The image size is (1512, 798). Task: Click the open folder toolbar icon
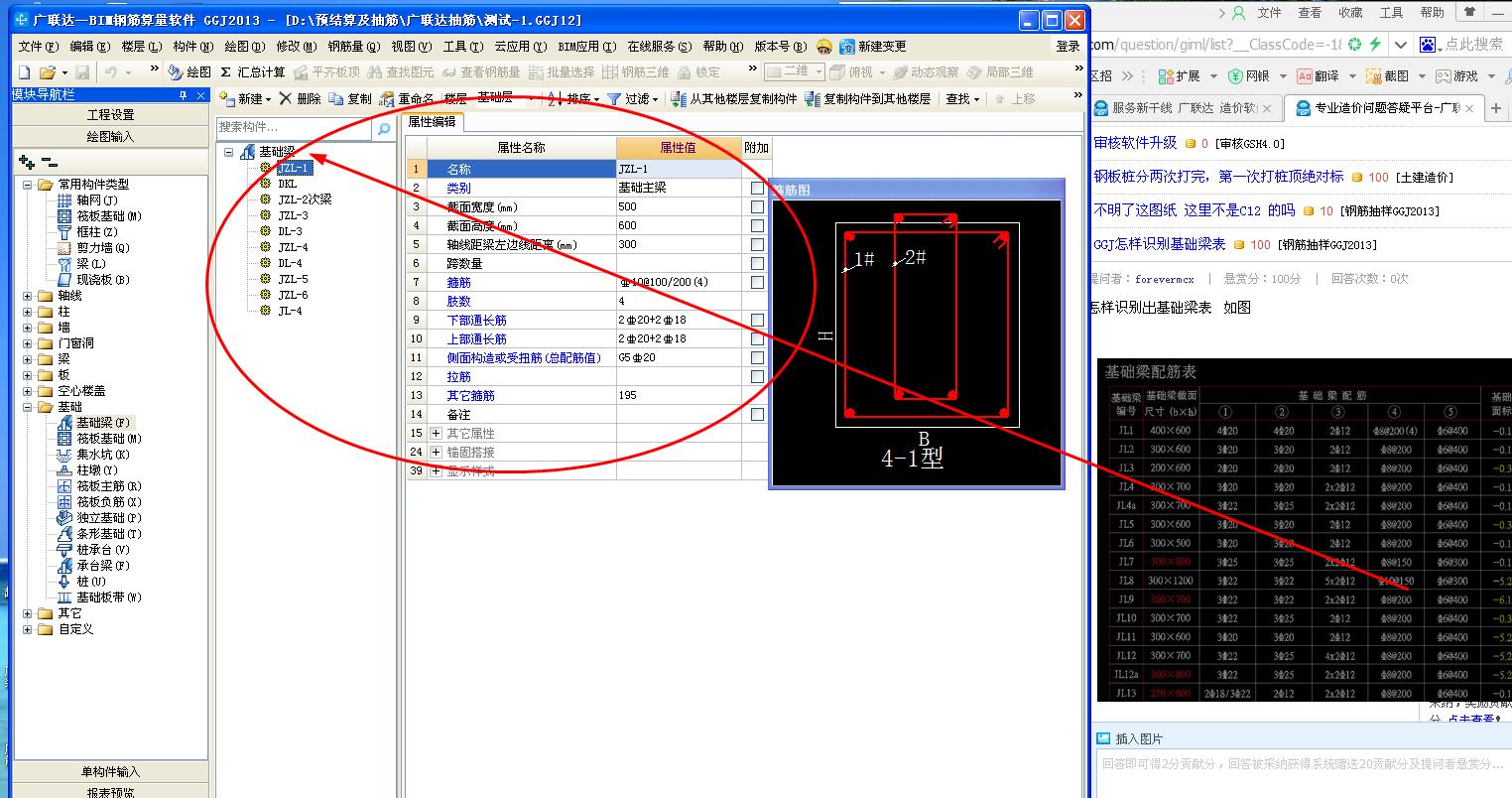click(x=47, y=72)
